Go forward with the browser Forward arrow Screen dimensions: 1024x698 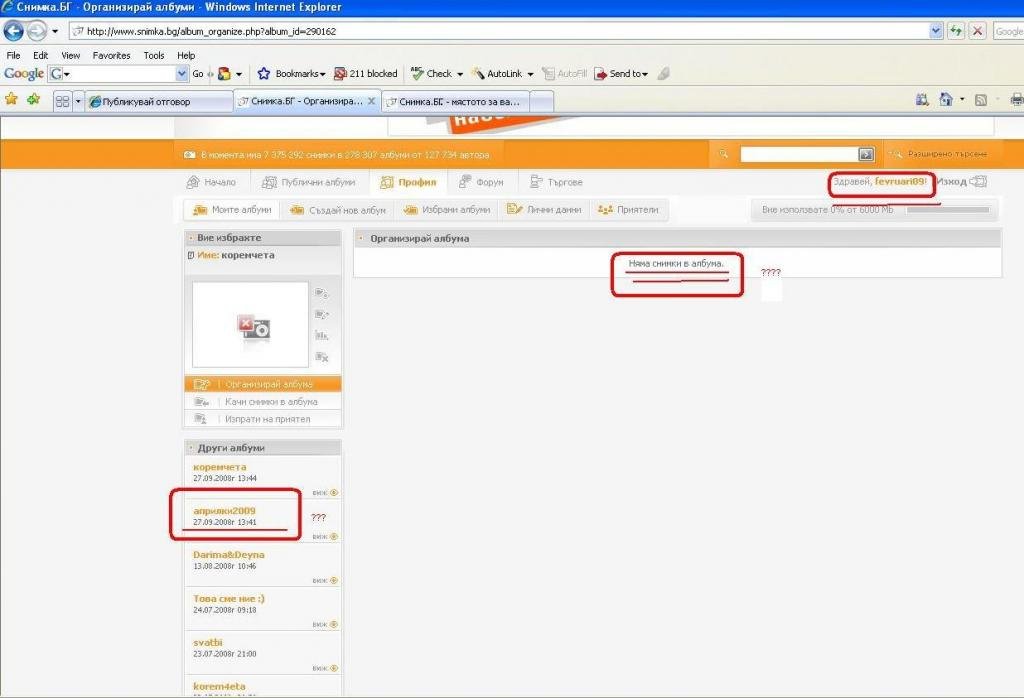(37, 31)
